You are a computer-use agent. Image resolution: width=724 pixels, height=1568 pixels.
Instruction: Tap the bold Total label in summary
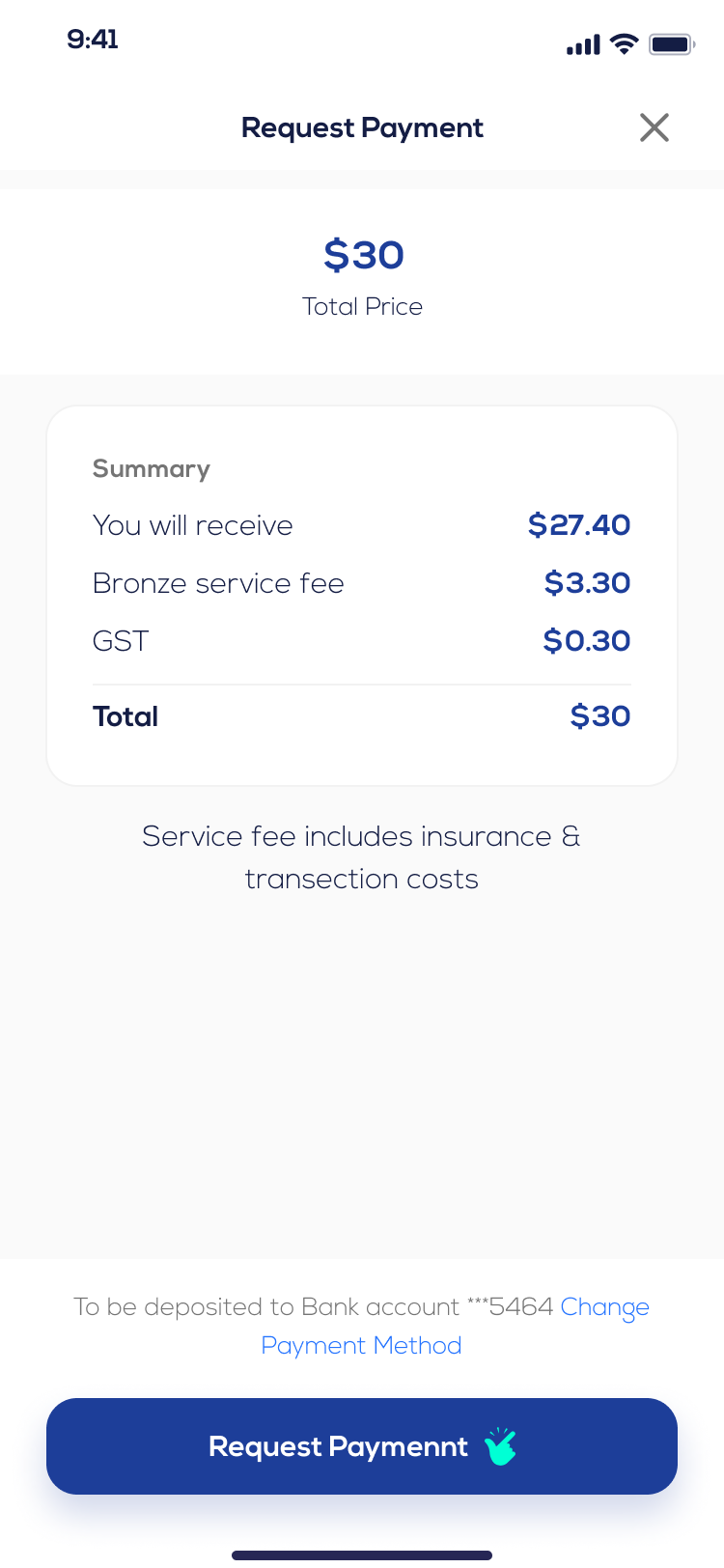pos(125,716)
